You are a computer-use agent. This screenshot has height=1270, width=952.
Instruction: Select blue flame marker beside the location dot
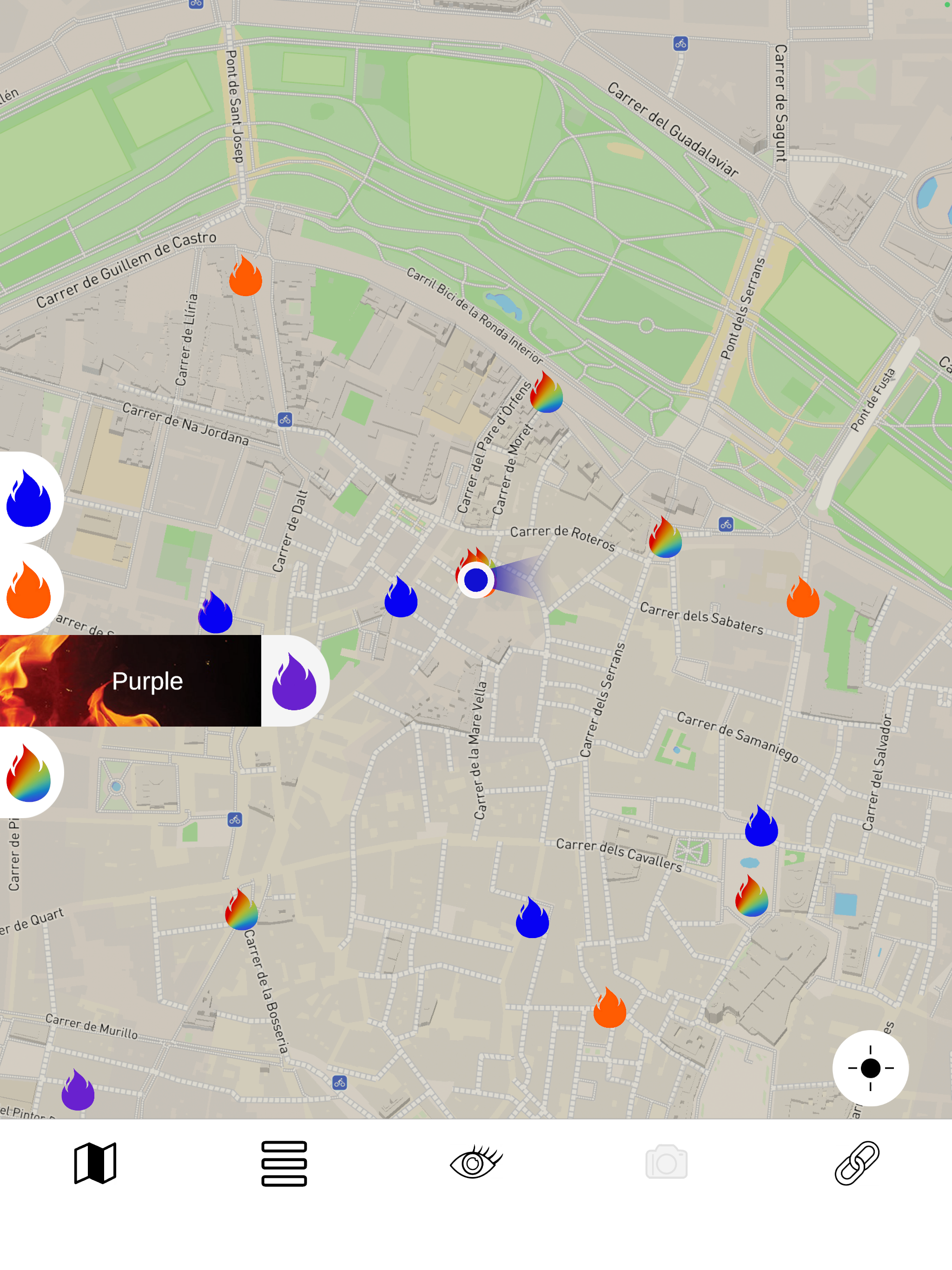401,596
